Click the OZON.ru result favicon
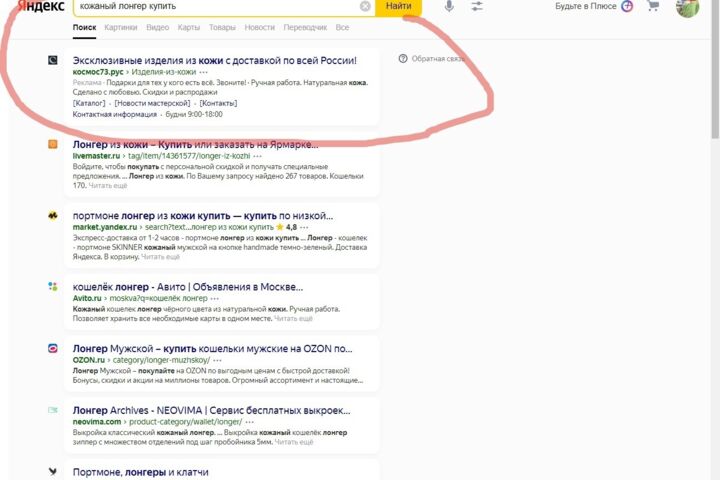The width and height of the screenshot is (720, 480). 53,348
